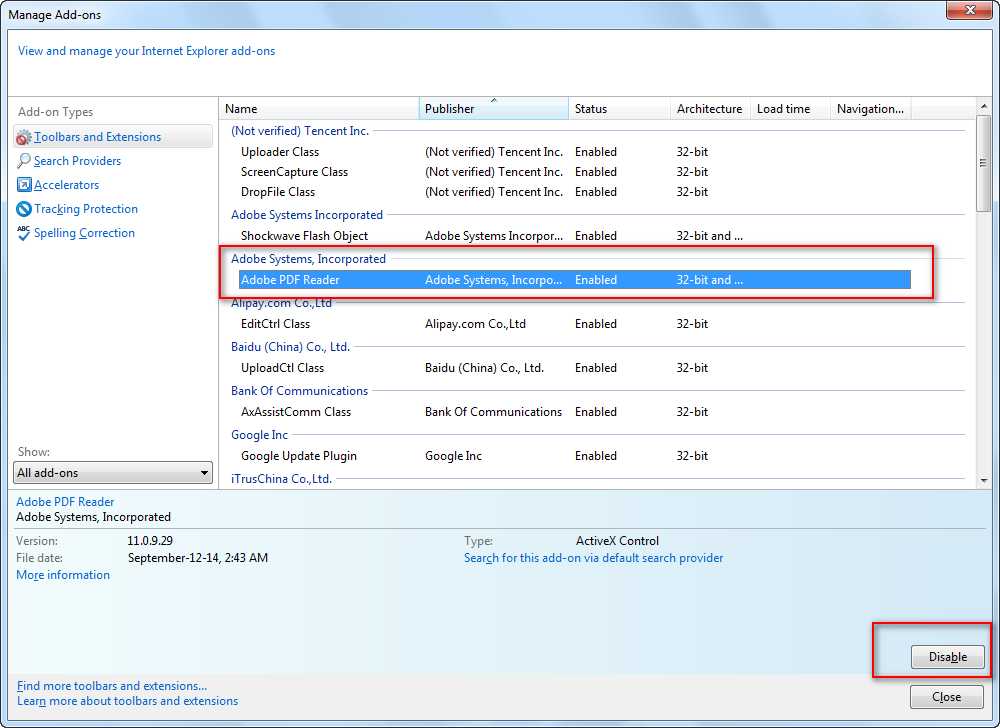Click the Alipay.com Co.,Ltd group header

click(x=281, y=303)
